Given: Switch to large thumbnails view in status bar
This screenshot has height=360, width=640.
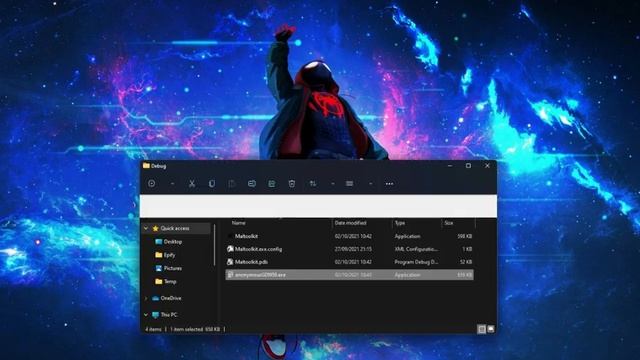Looking at the screenshot, I should click(x=491, y=329).
